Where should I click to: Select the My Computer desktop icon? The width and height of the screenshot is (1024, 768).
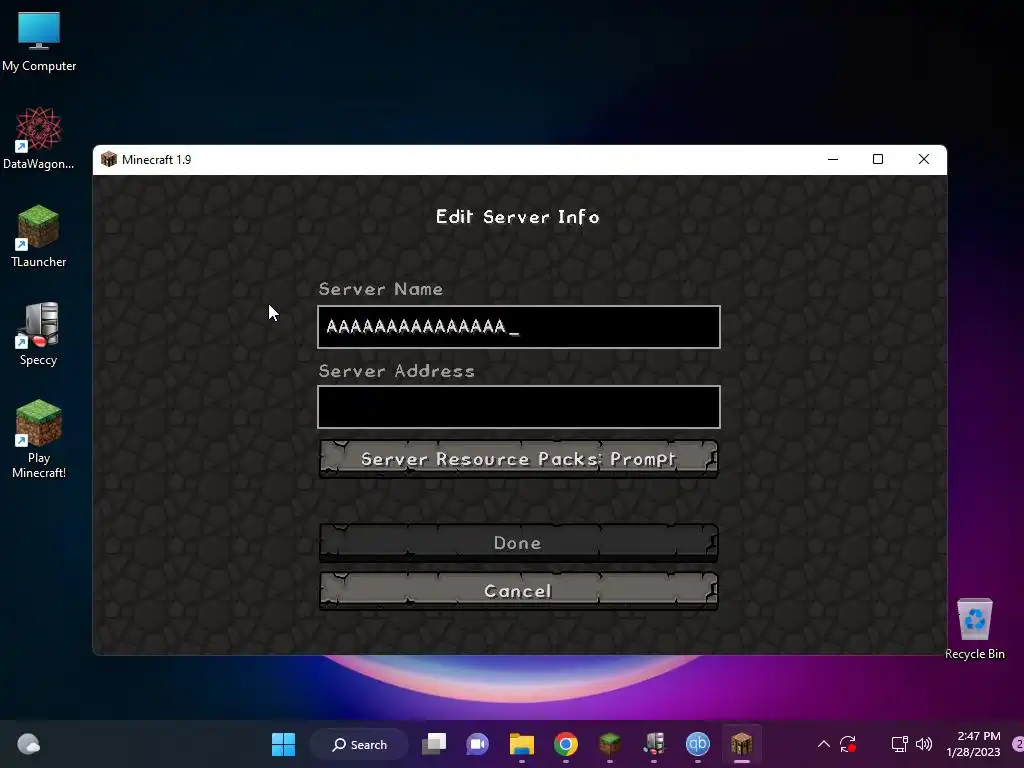39,42
